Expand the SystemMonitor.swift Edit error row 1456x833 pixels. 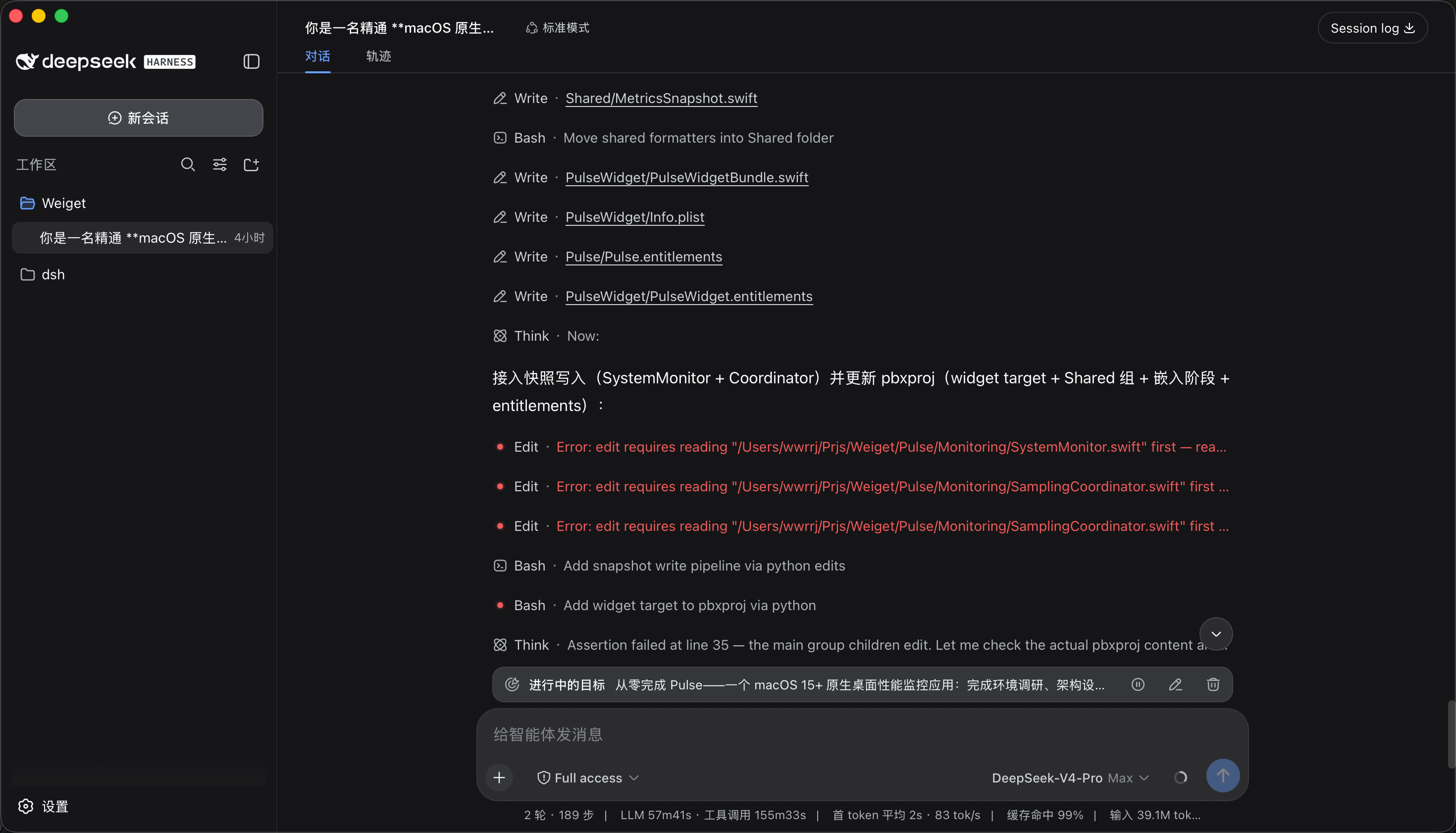[x=862, y=447]
